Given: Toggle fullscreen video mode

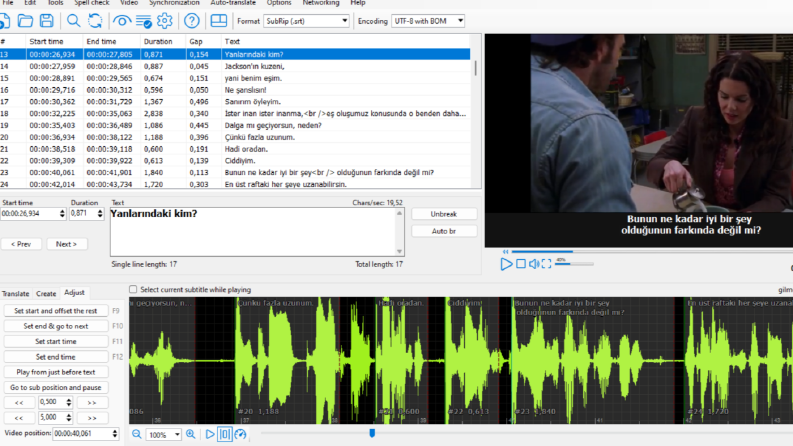Looking at the screenshot, I should pyautogui.click(x=546, y=264).
